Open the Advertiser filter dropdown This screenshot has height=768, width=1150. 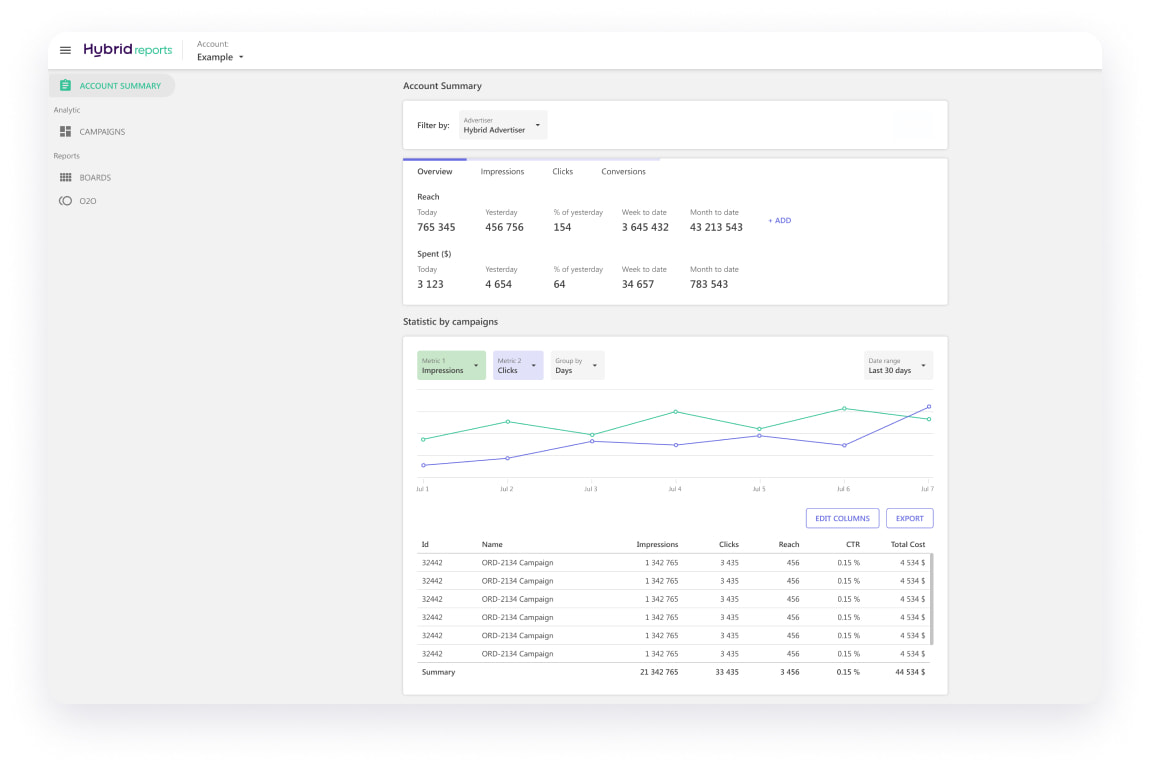click(503, 125)
